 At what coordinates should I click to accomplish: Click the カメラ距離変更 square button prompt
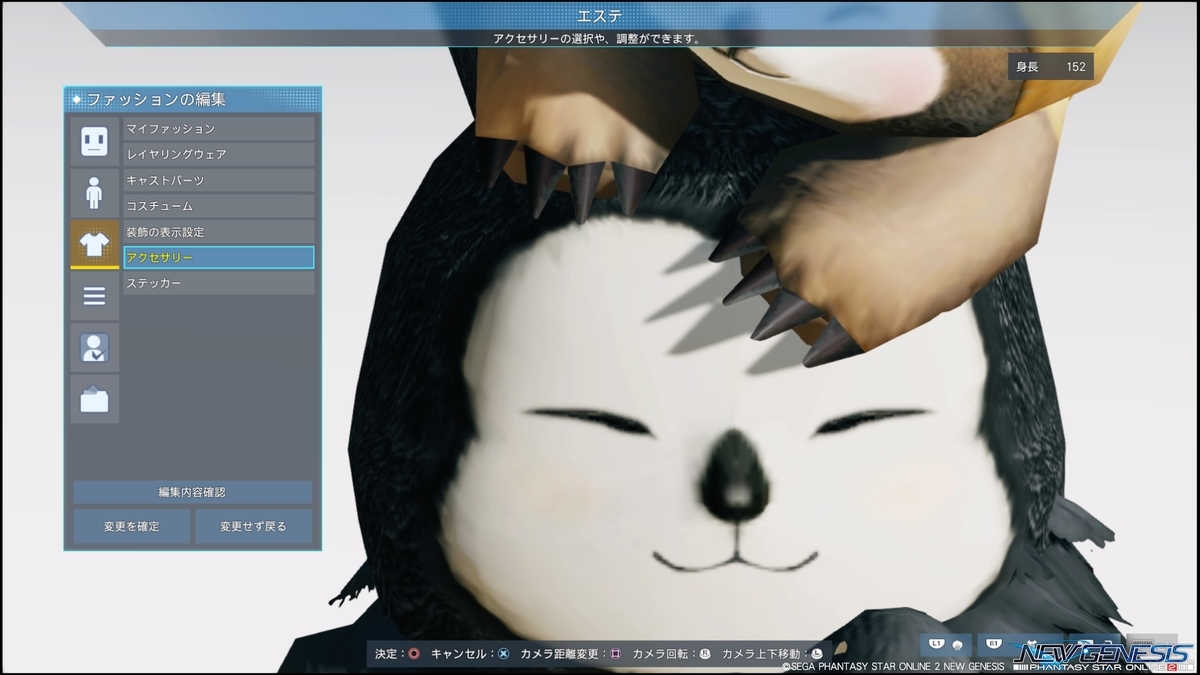[x=615, y=654]
